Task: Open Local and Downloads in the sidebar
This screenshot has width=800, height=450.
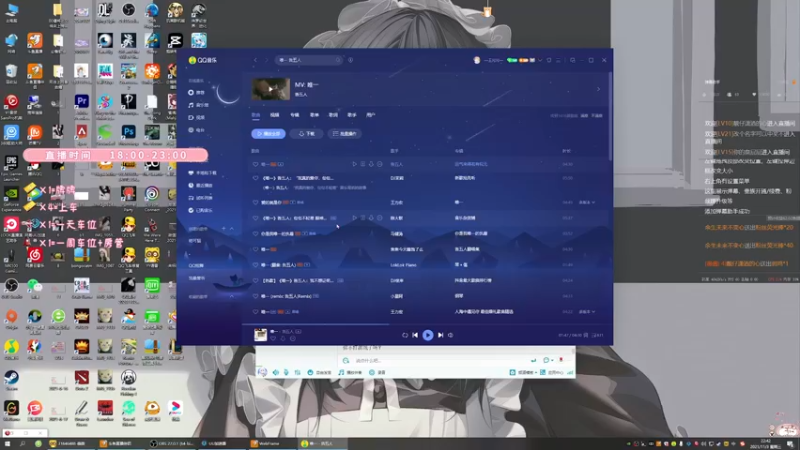Action: click(203, 173)
